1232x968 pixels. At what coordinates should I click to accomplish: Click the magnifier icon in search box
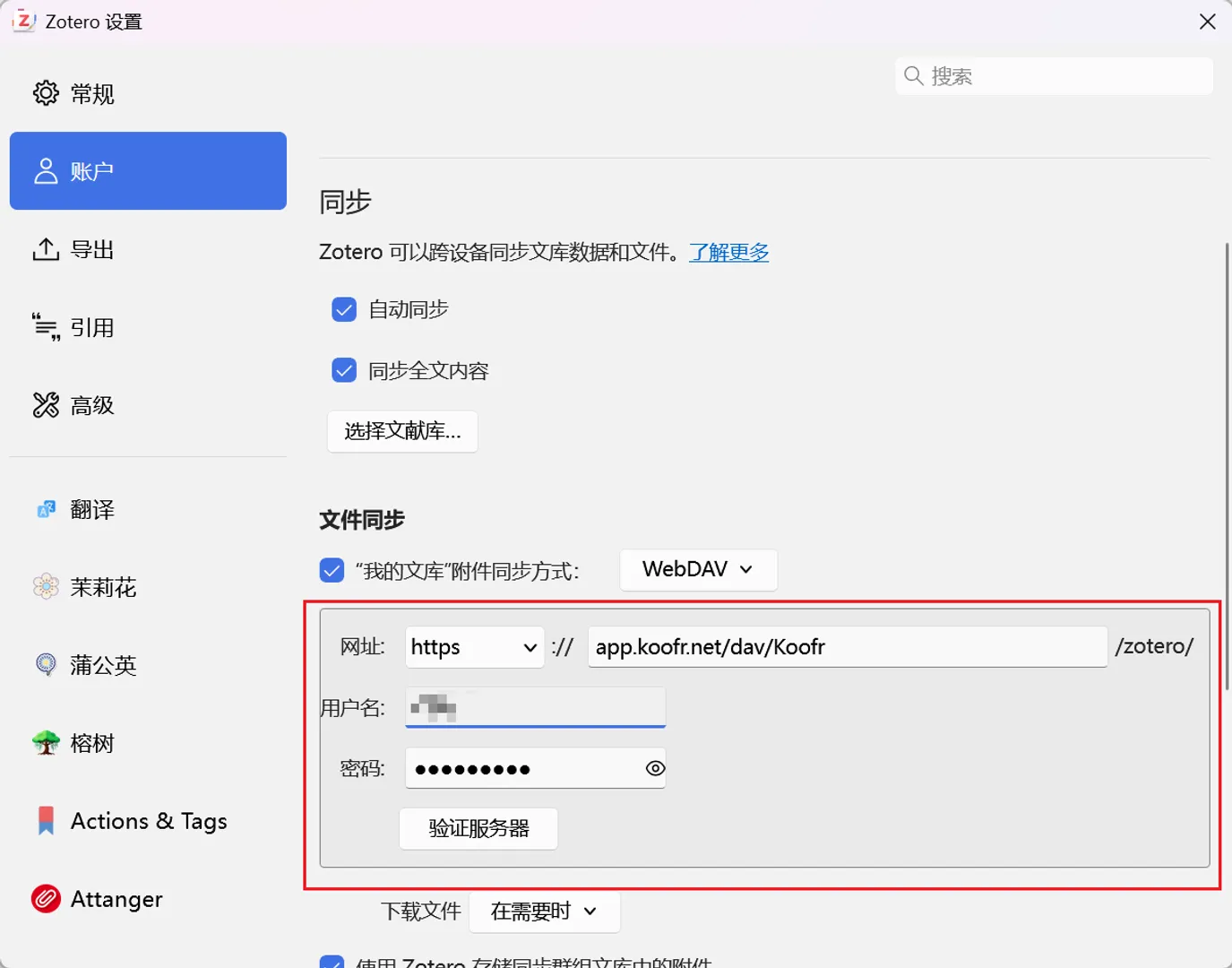coord(913,76)
